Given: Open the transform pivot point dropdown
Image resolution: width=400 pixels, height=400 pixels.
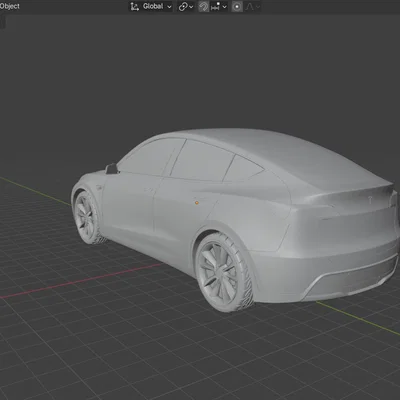Looking at the screenshot, I should 186,6.
